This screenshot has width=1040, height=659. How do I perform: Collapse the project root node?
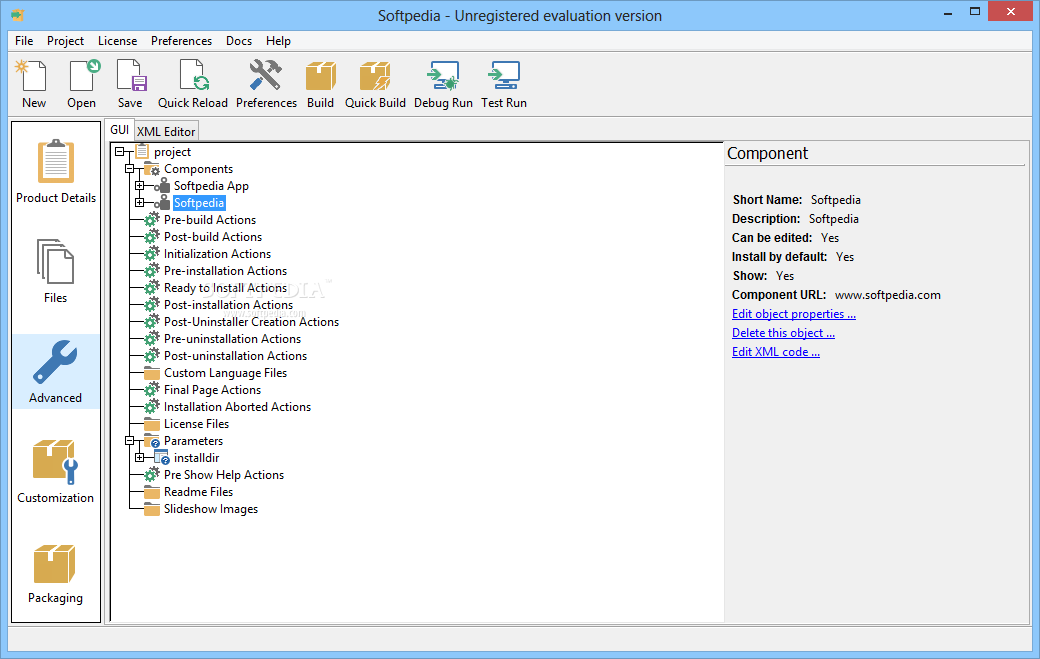pos(119,152)
